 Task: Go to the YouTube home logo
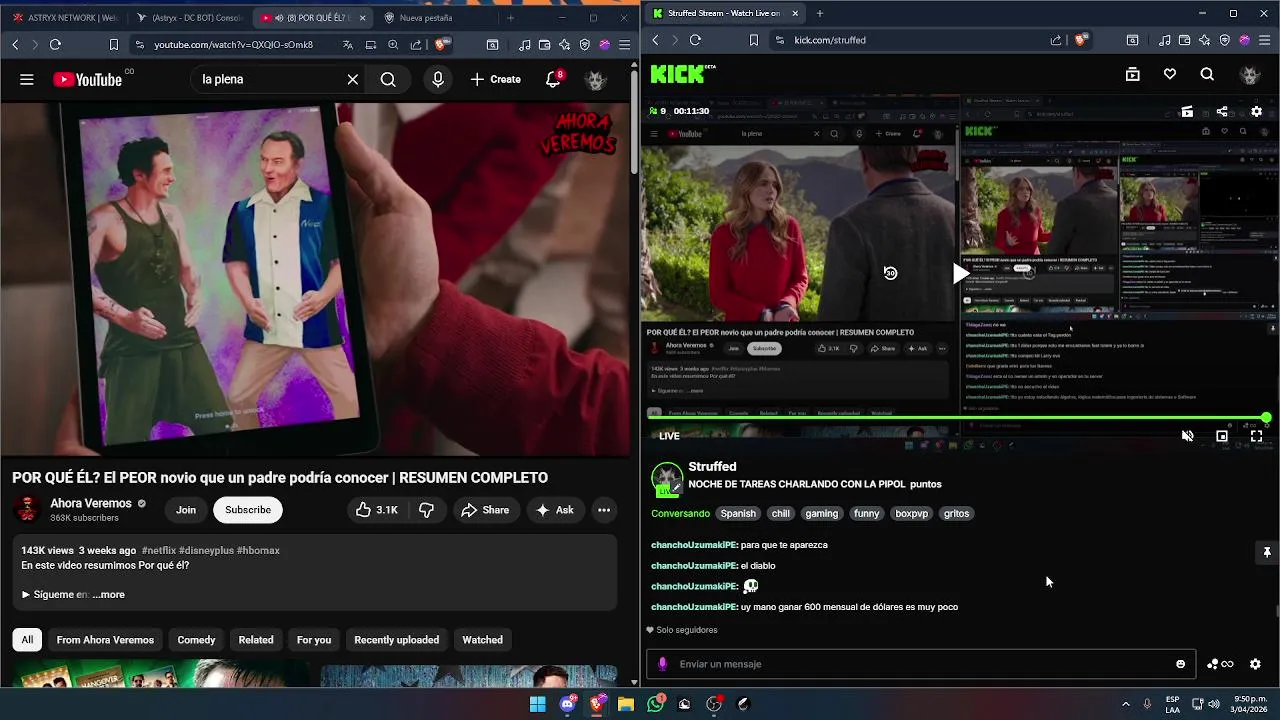click(x=87, y=79)
